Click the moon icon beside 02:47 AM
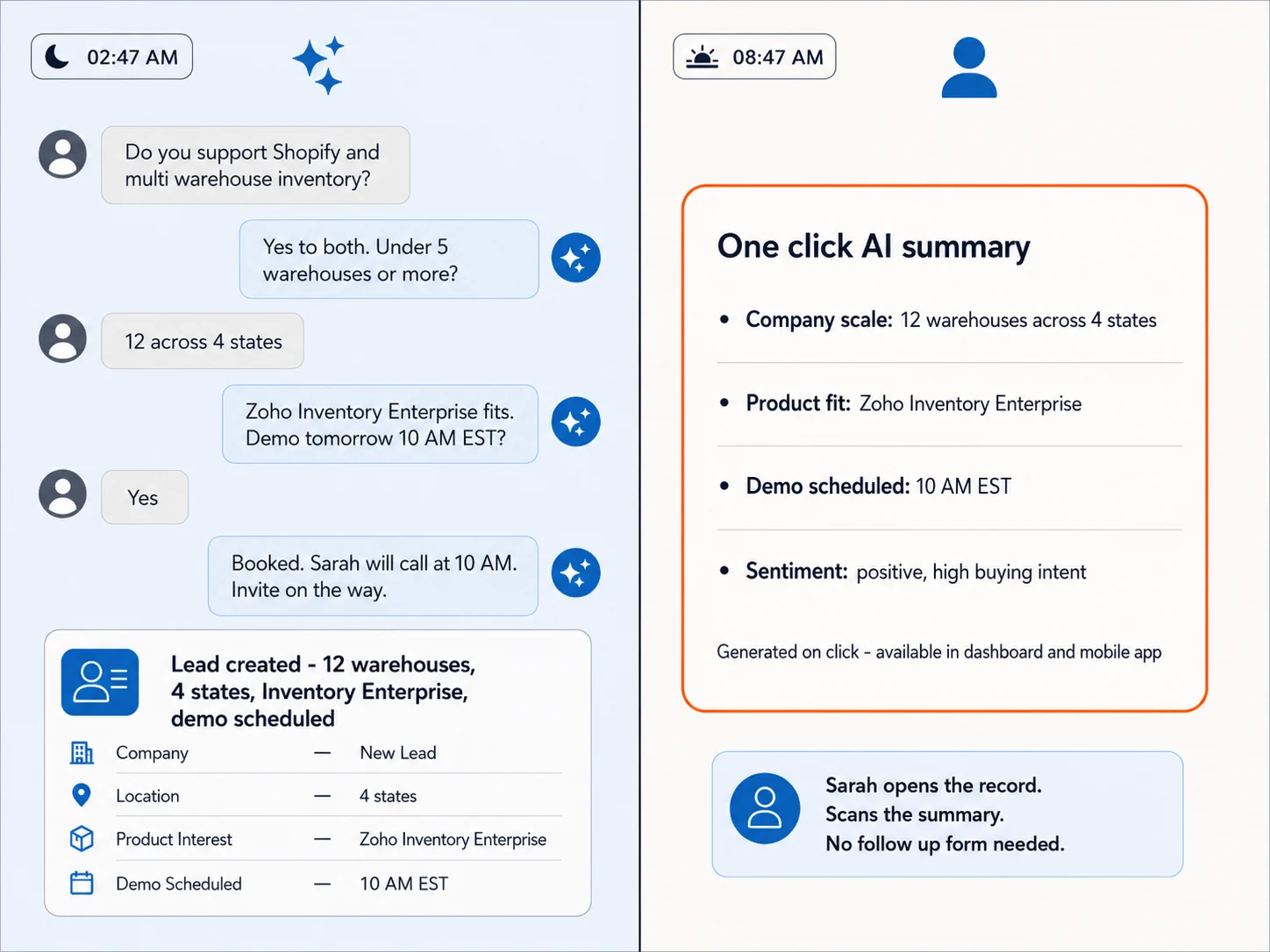 click(x=57, y=57)
